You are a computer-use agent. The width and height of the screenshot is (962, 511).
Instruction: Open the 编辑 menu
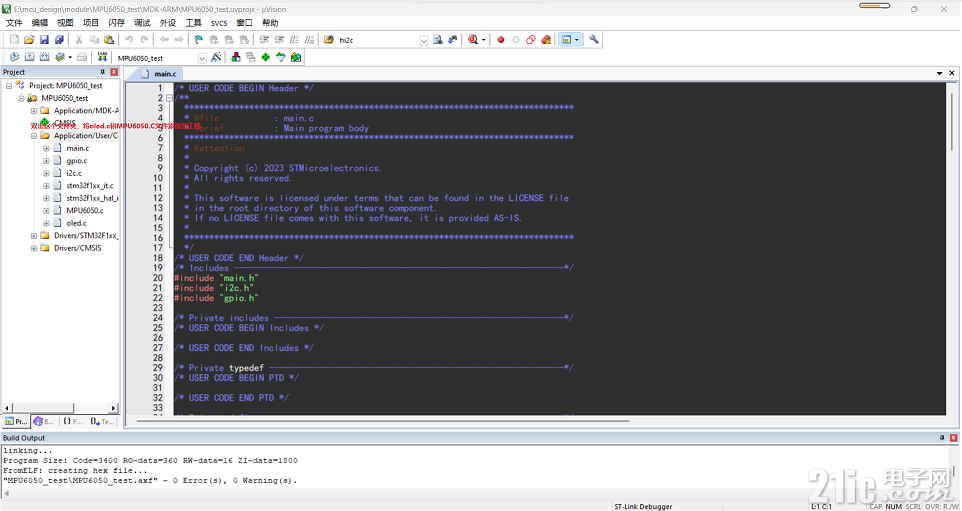point(40,23)
